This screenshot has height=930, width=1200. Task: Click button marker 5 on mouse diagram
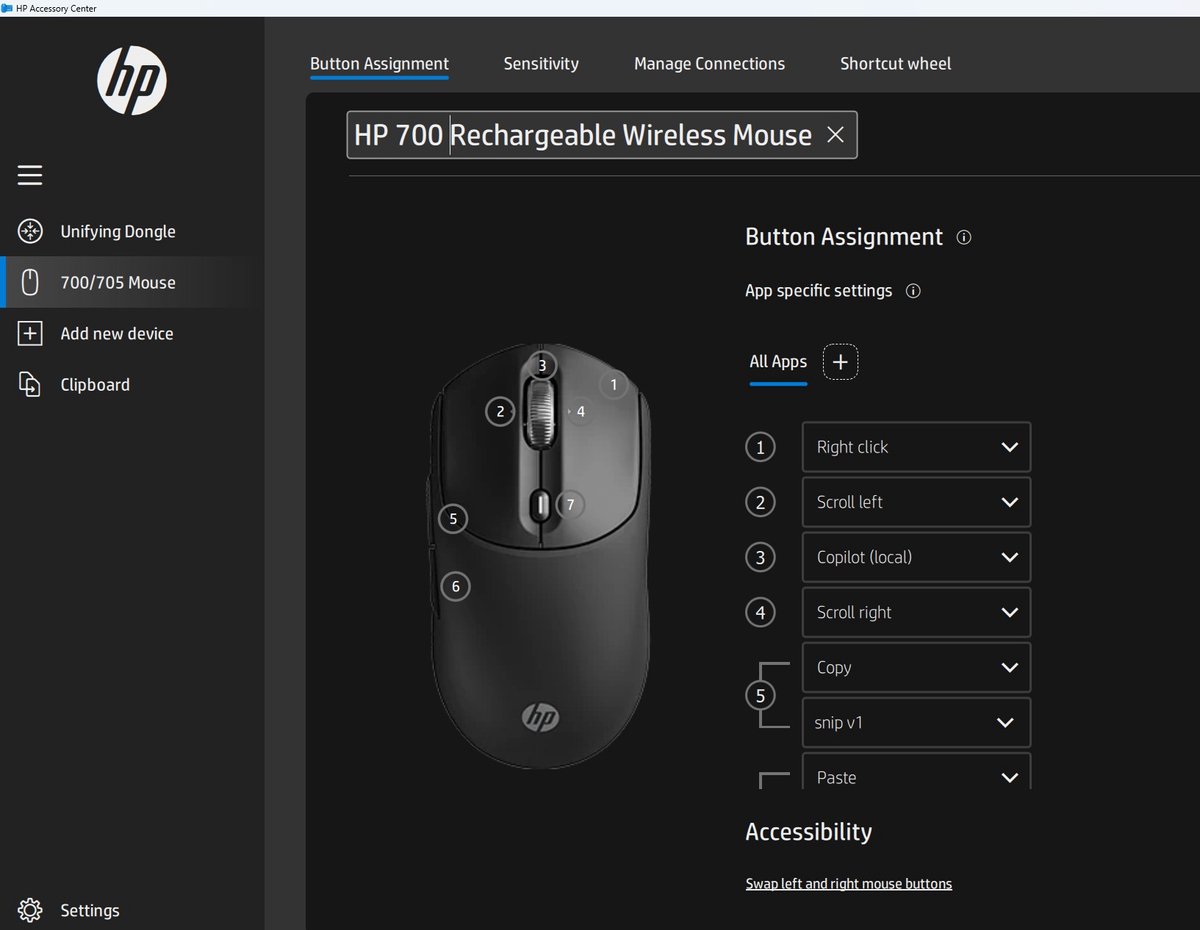tap(453, 518)
